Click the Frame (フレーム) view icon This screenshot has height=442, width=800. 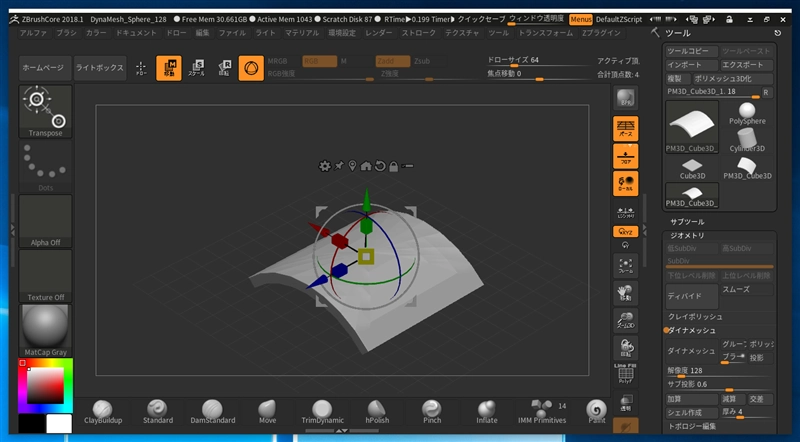click(626, 266)
